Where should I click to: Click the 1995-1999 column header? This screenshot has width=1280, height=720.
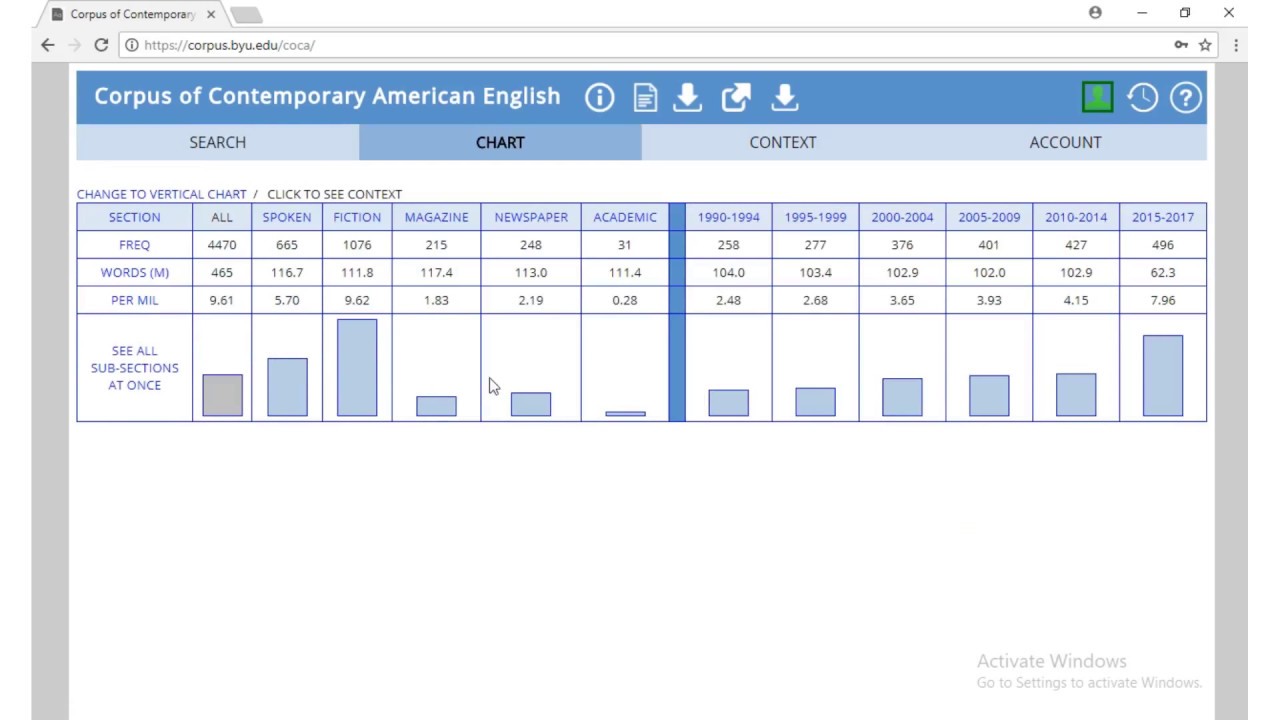tap(815, 217)
